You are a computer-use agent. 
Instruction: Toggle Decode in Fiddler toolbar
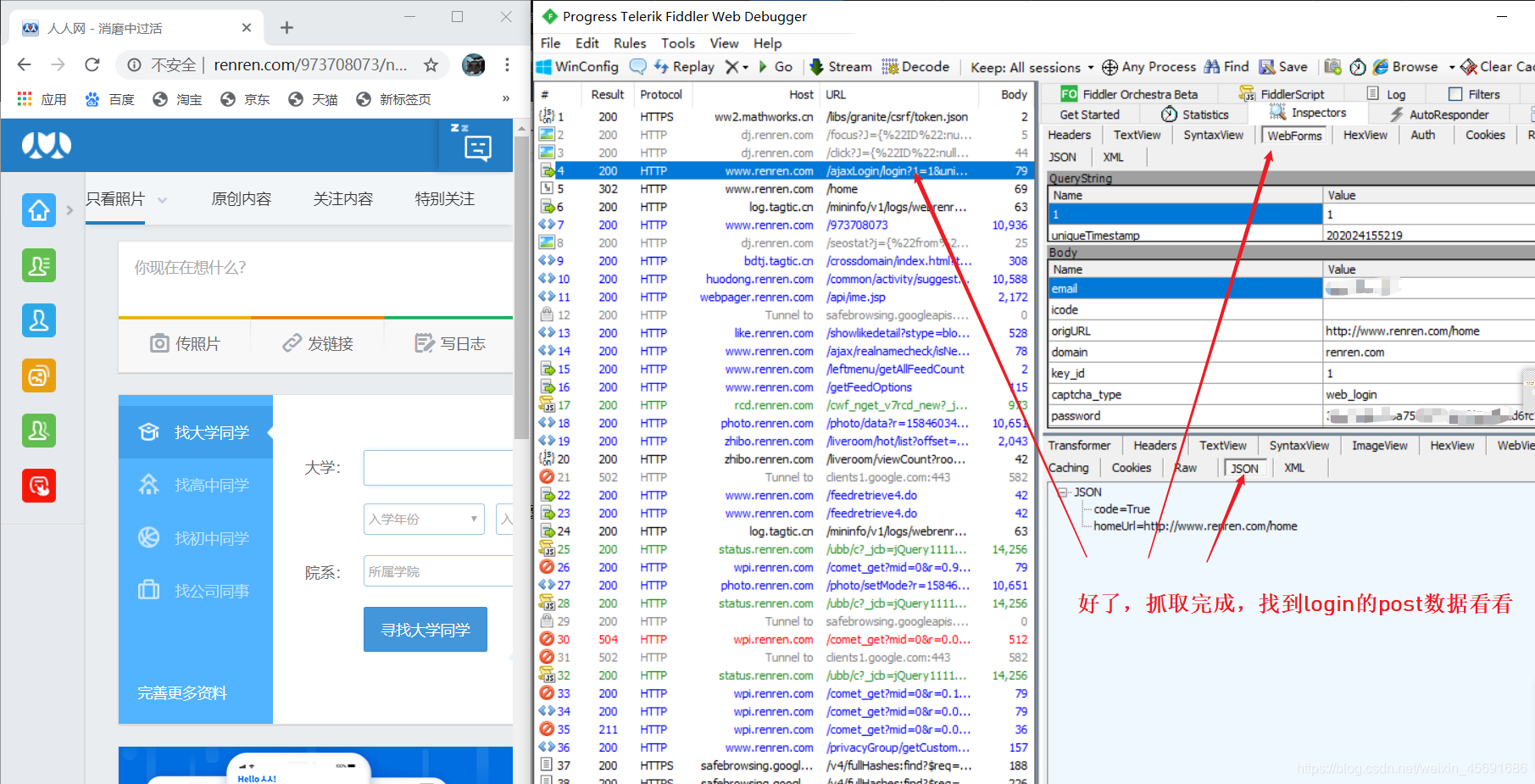(915, 67)
